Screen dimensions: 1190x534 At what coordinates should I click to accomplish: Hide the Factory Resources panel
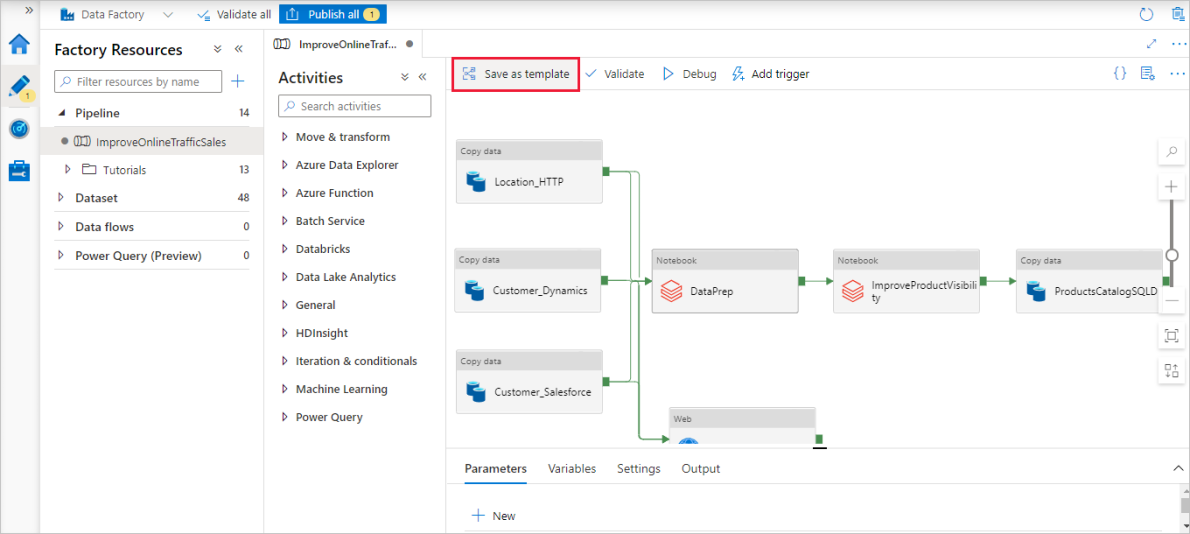pos(238,49)
